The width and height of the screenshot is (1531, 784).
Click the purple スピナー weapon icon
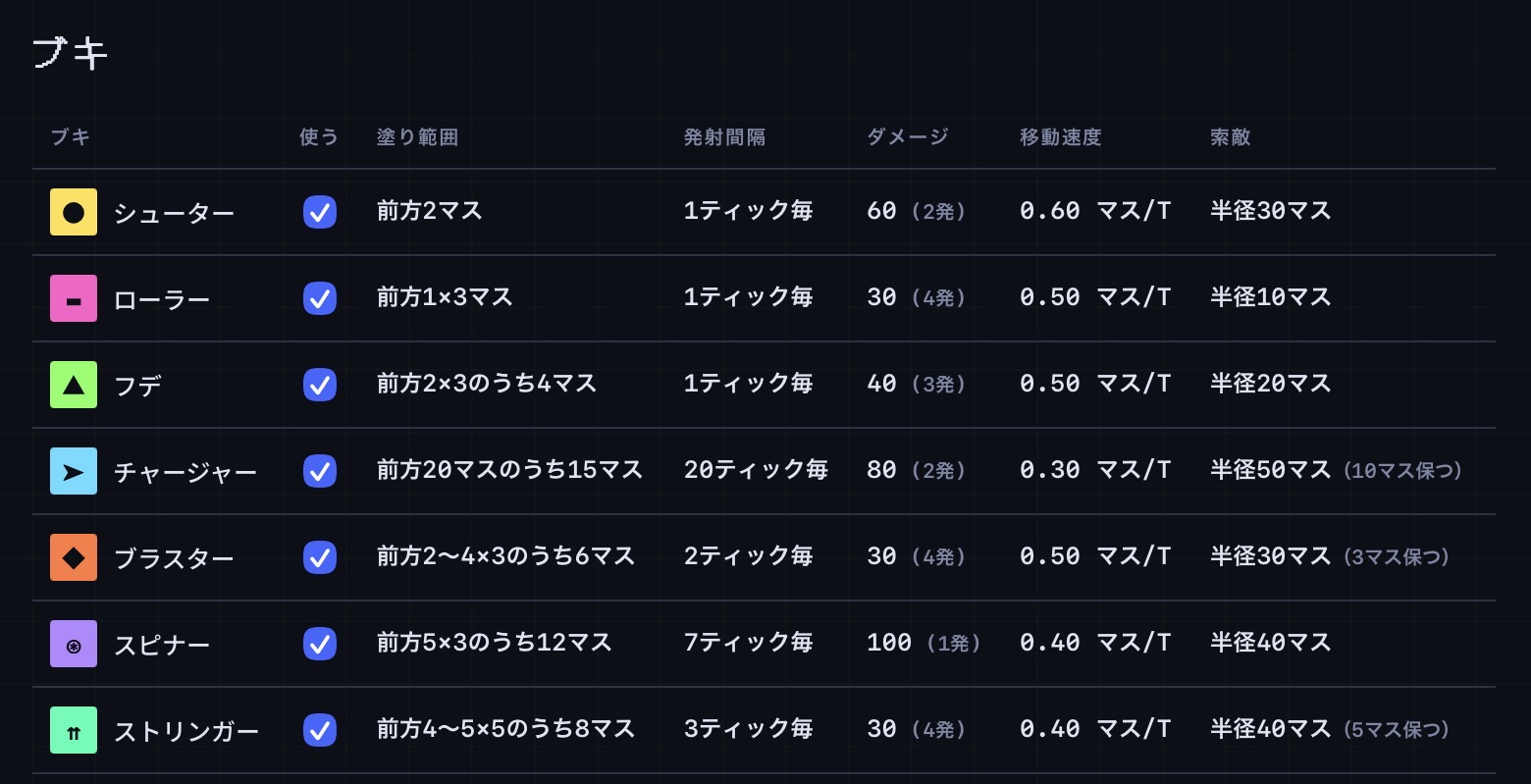[x=74, y=644]
